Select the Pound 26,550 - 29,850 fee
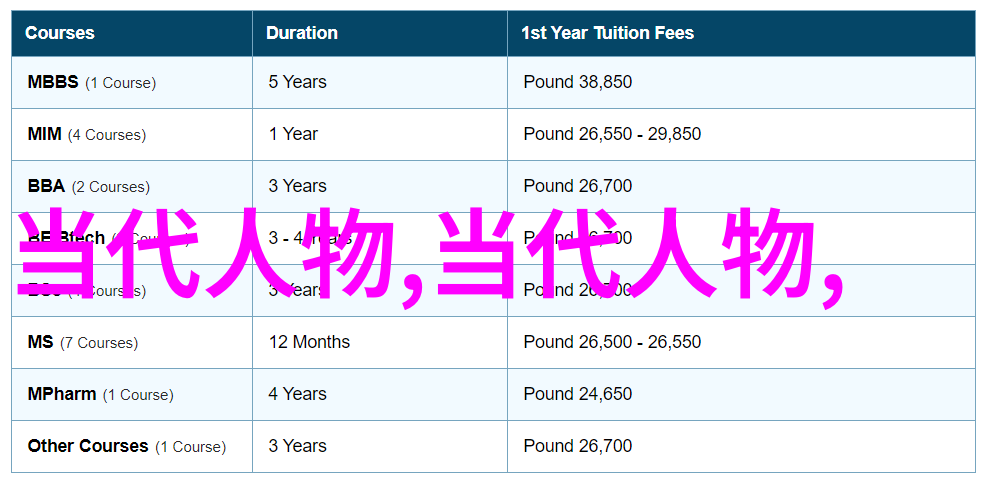This screenshot has height=483, width=984. (x=612, y=134)
